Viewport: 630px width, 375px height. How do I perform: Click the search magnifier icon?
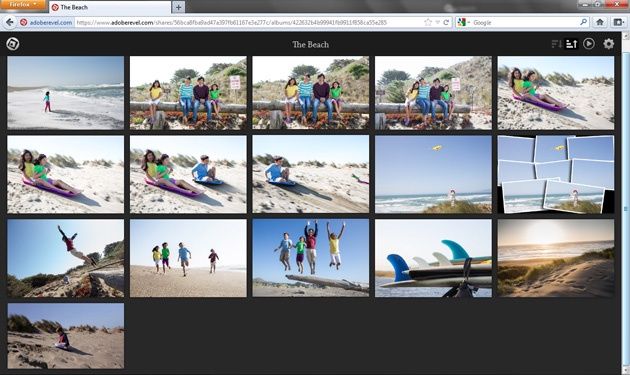pyautogui.click(x=583, y=23)
